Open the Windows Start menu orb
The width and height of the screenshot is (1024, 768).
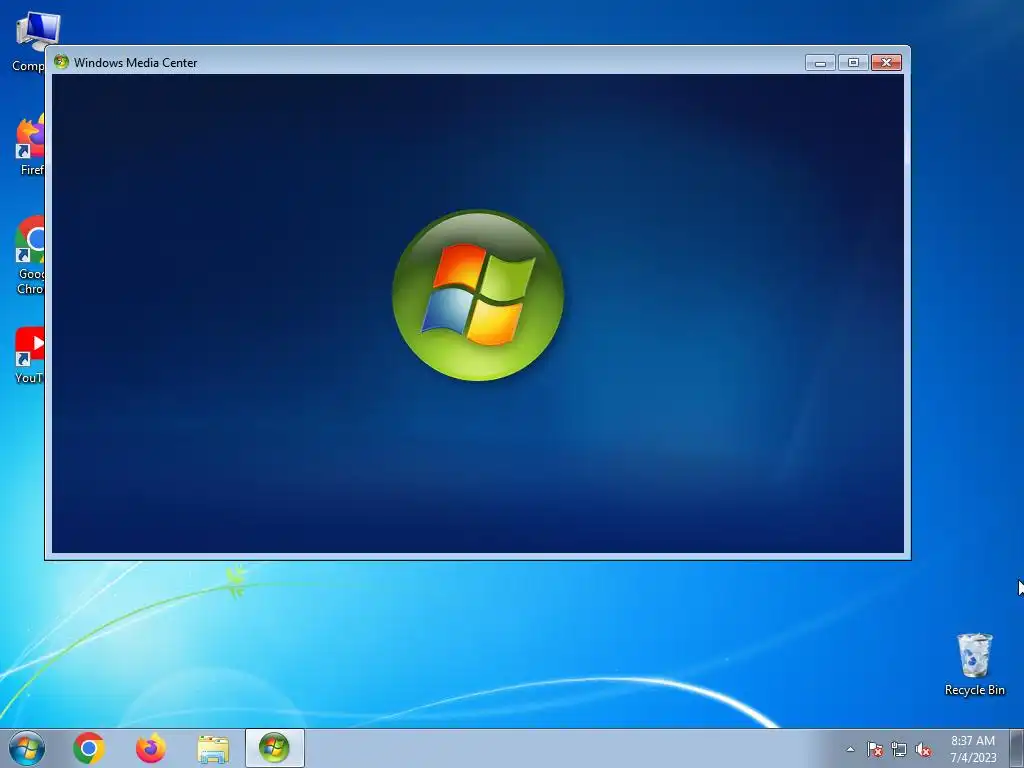pyautogui.click(x=27, y=748)
